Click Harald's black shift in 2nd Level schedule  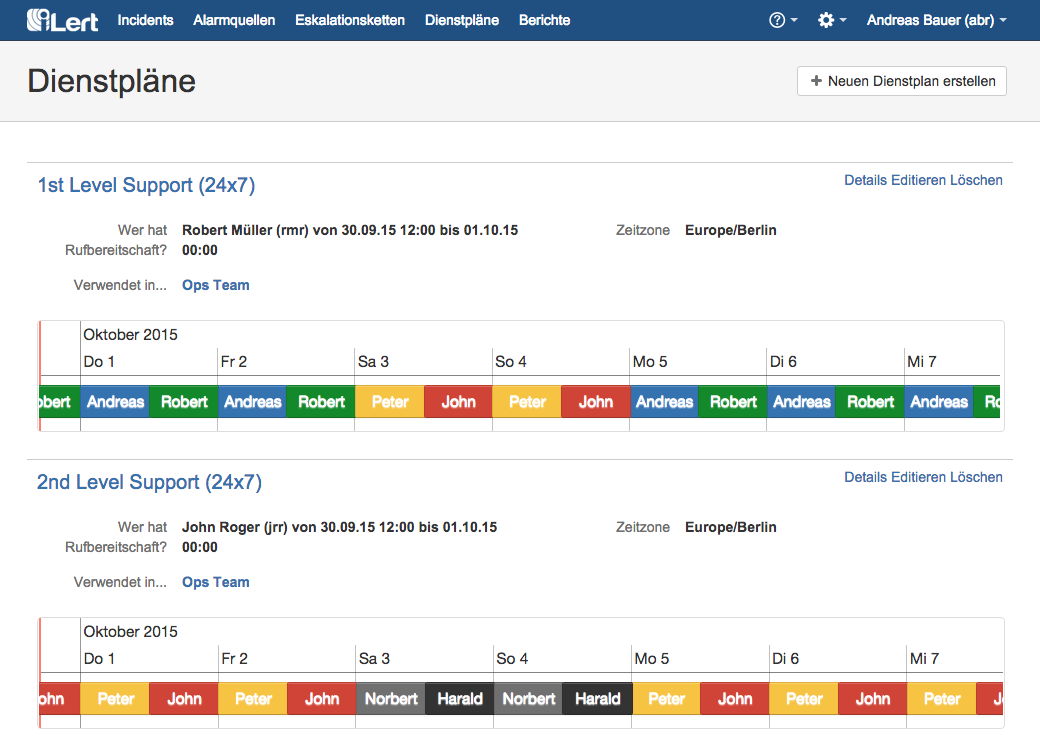[459, 699]
